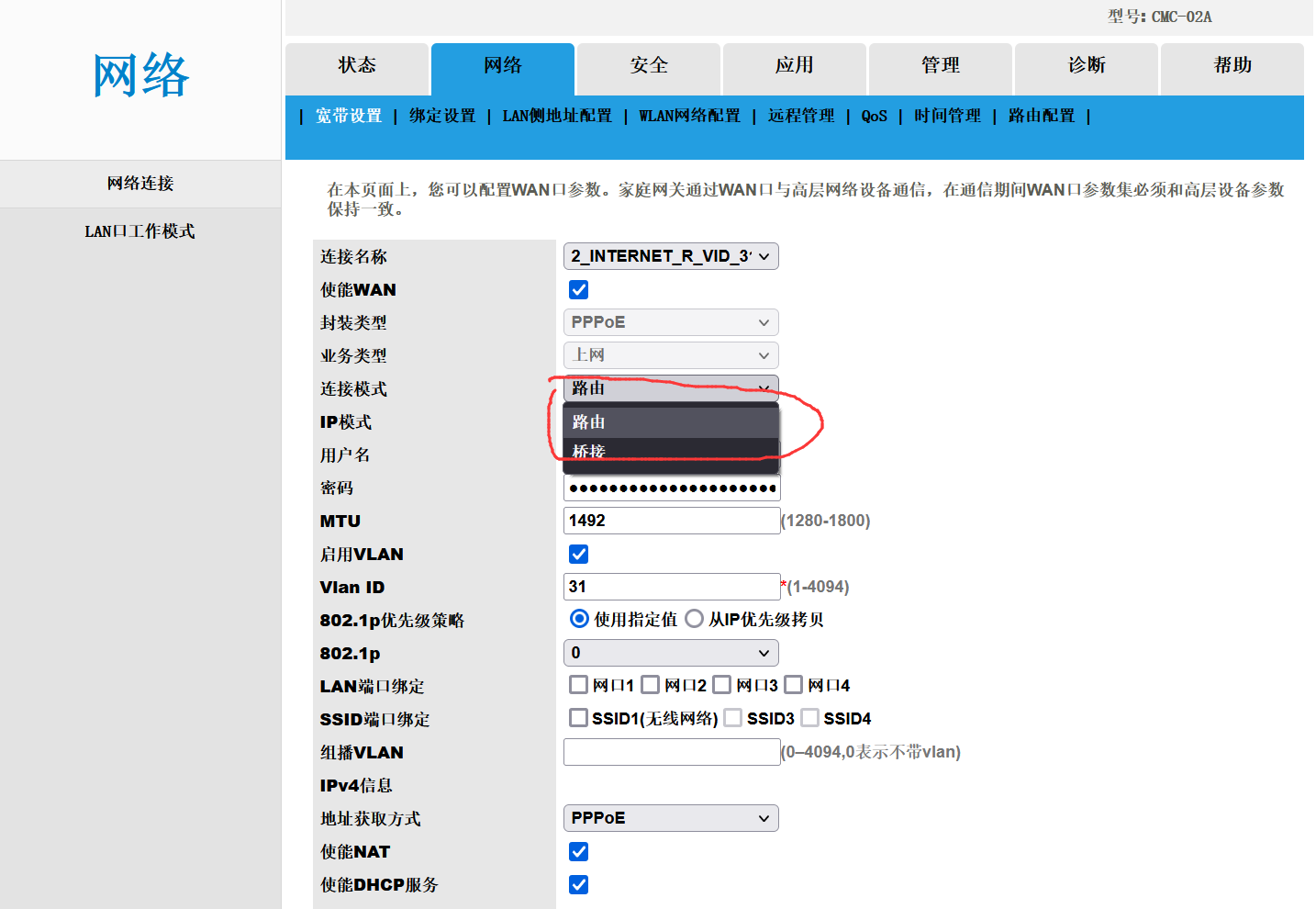This screenshot has height=909, width=1316.
Task: Click the MTU input field
Action: [671, 521]
